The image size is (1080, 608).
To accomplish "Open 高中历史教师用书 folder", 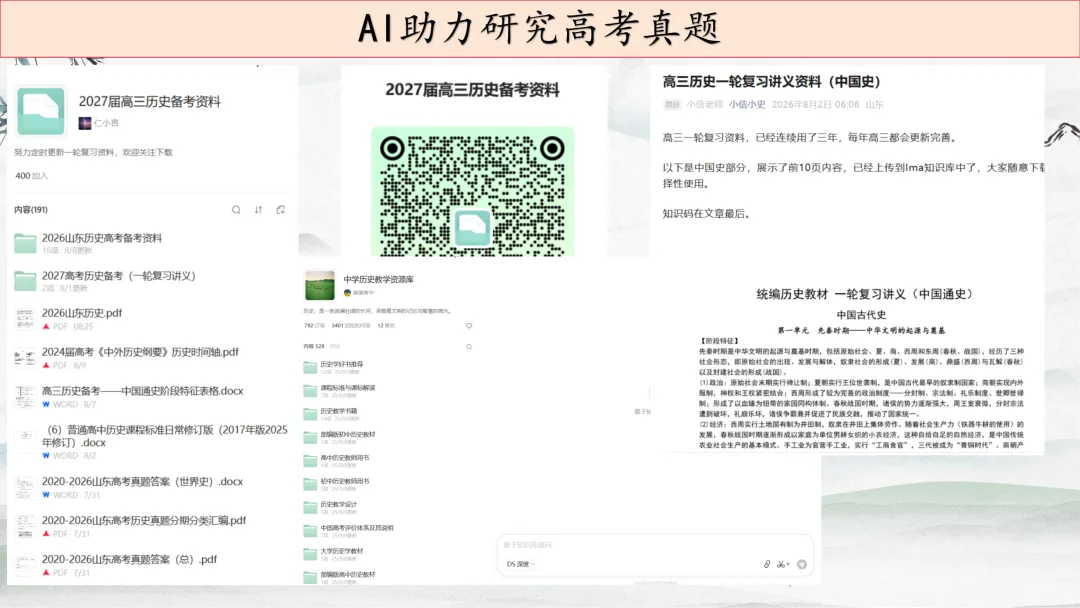I will click(x=344, y=458).
